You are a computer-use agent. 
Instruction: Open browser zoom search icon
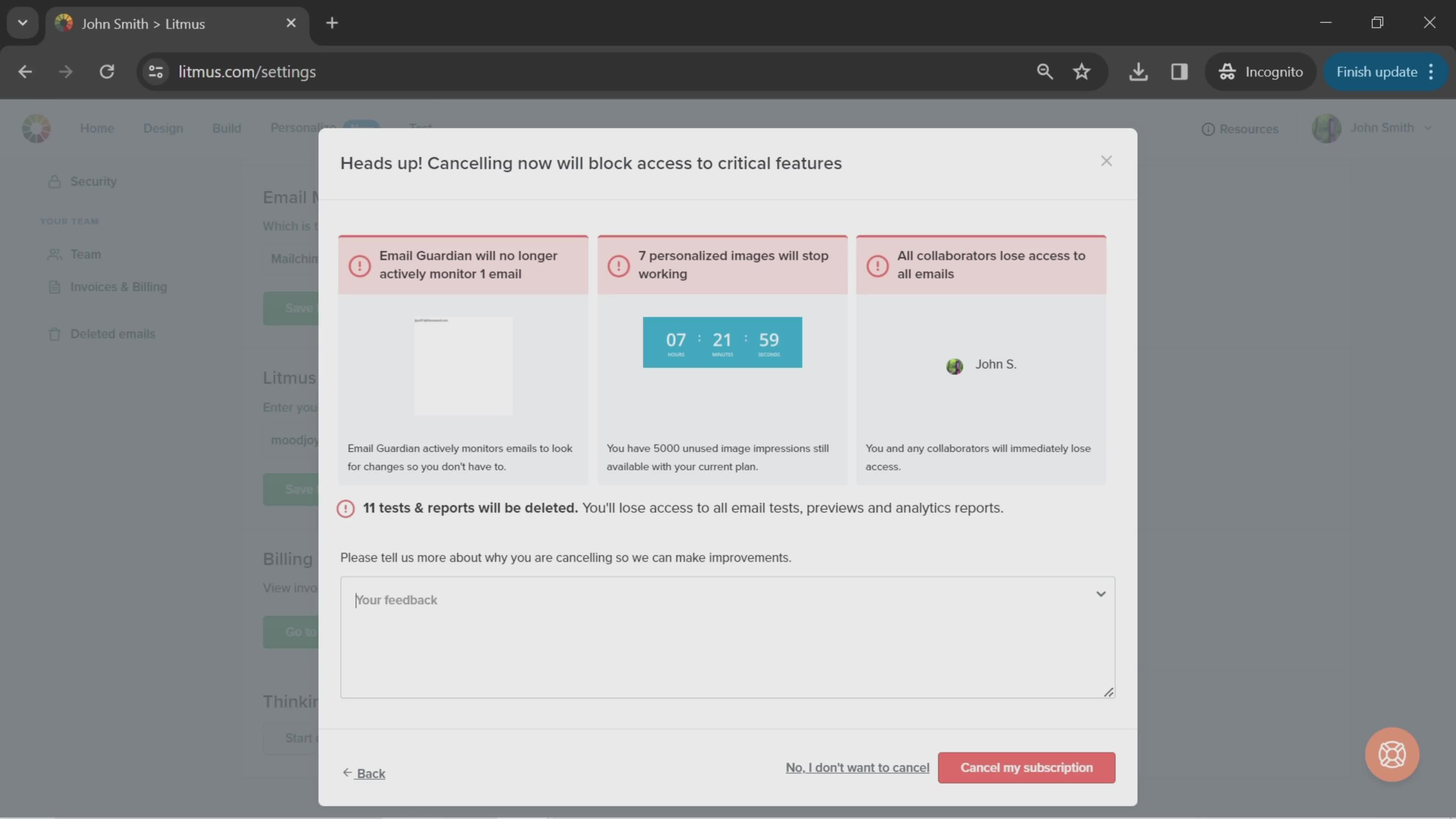[1045, 72]
